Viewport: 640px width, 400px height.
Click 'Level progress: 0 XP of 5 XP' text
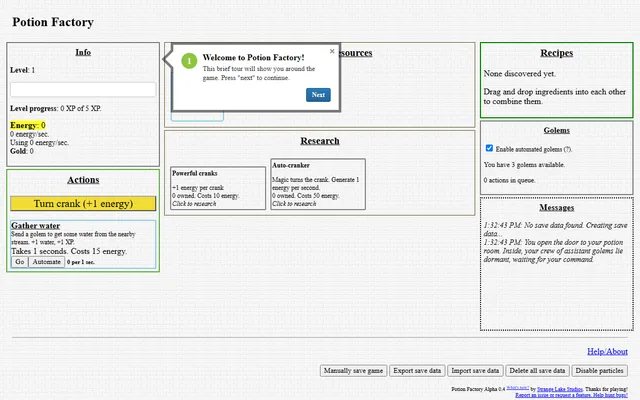[x=56, y=109]
